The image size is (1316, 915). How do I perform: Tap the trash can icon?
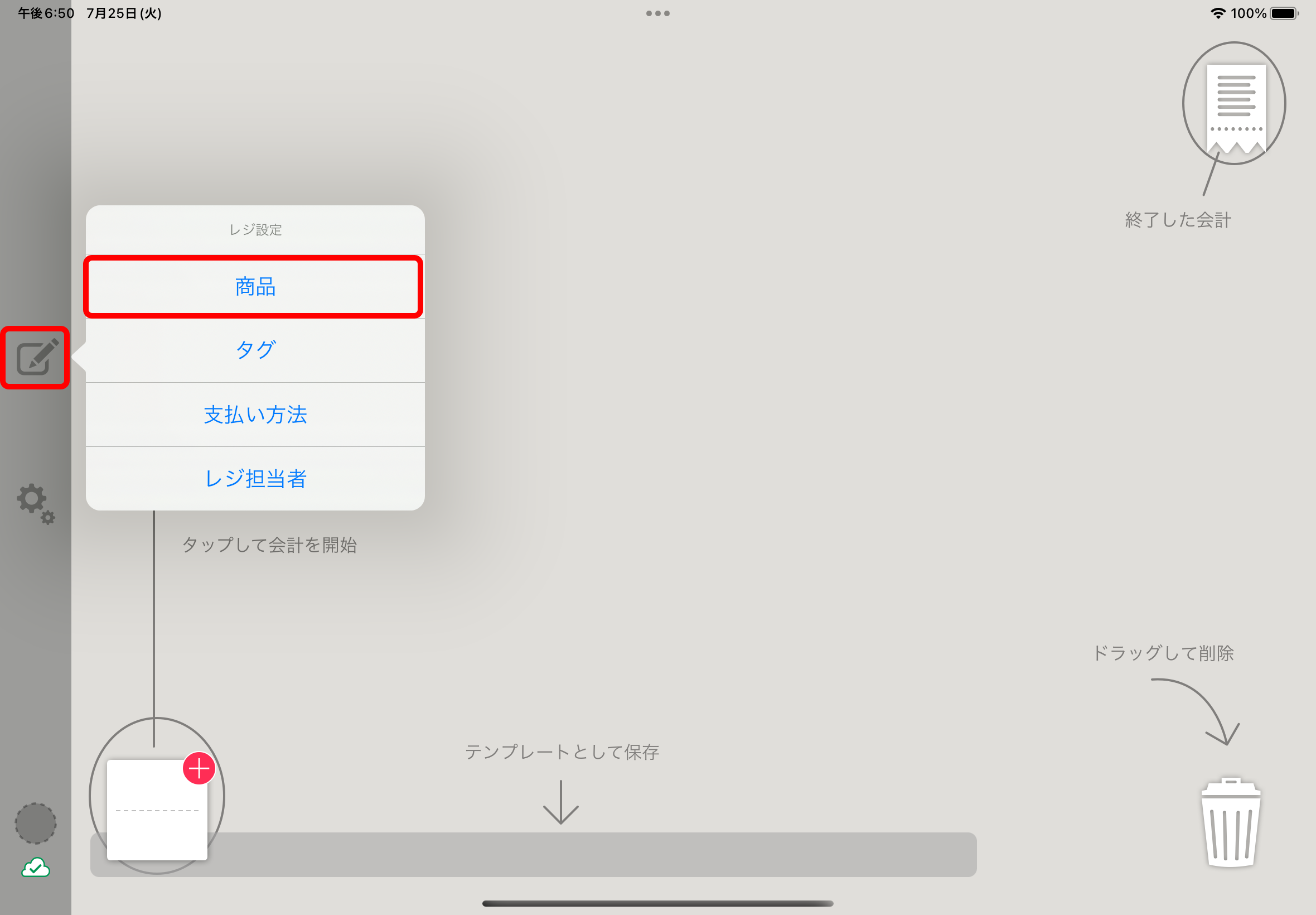click(1231, 822)
